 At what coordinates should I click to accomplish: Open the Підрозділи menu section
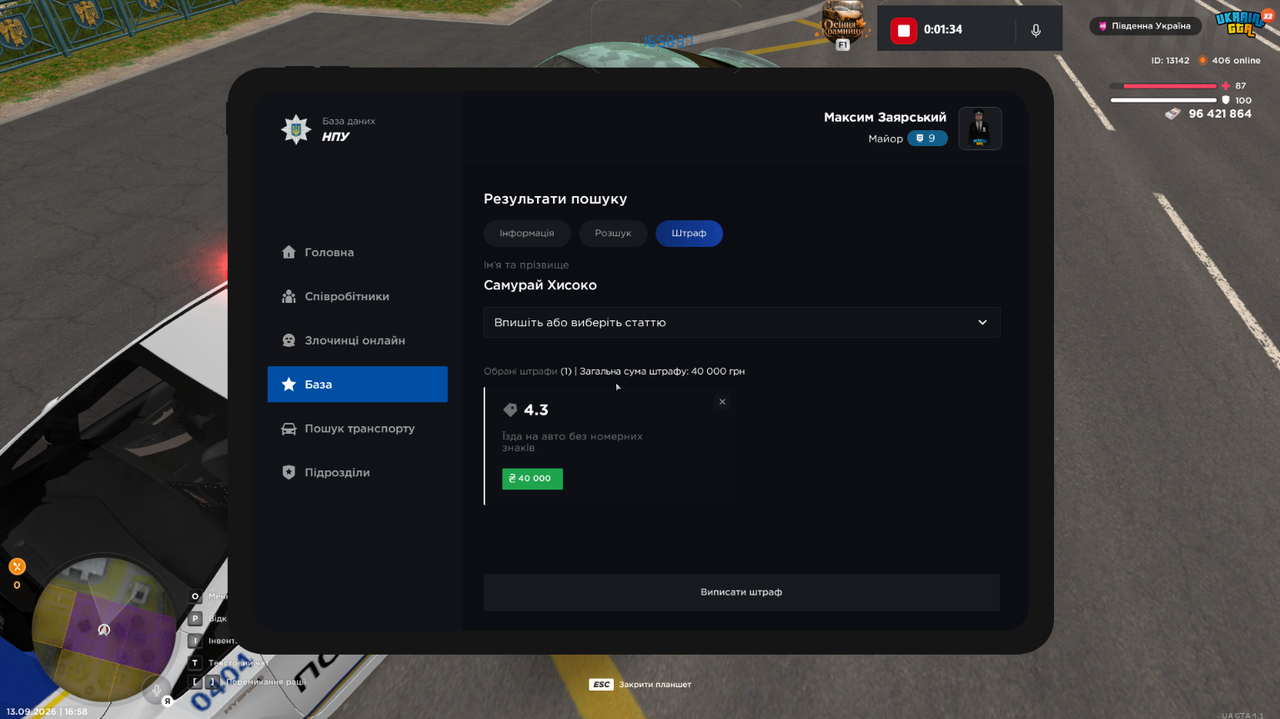click(x=357, y=472)
